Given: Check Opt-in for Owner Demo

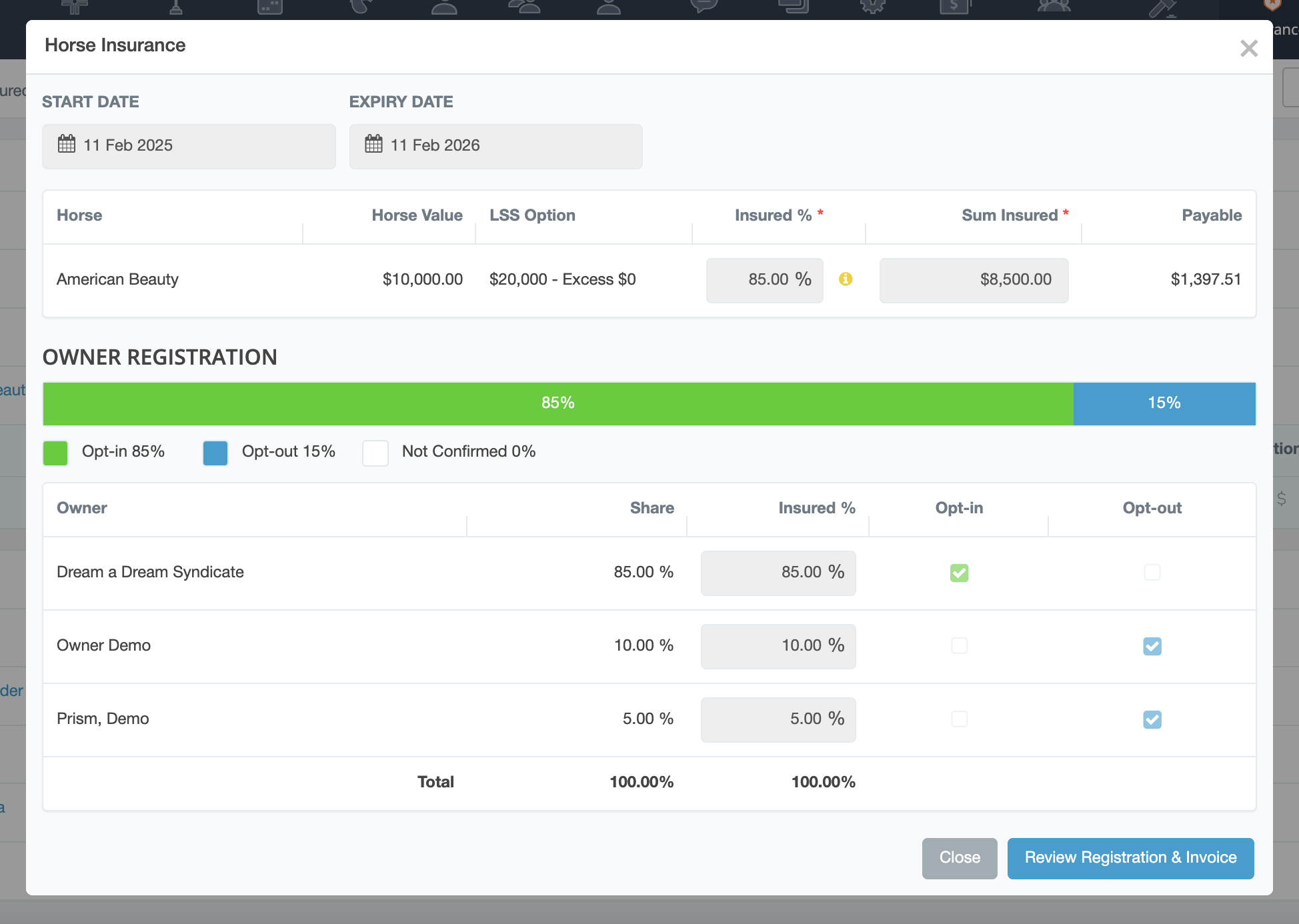Looking at the screenshot, I should click(959, 646).
